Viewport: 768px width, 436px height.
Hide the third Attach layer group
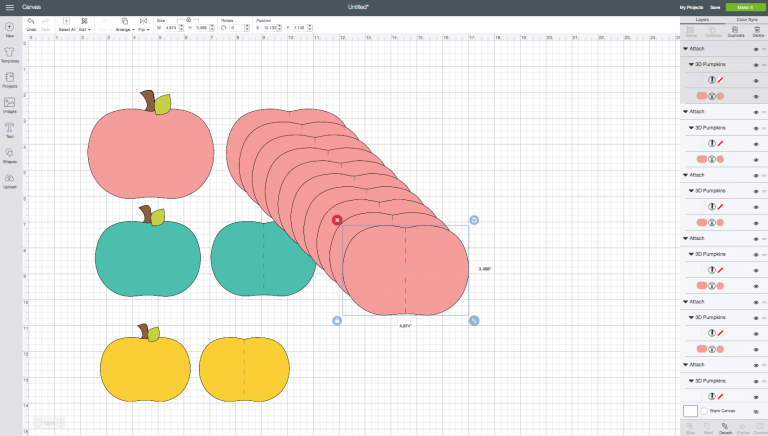point(755,175)
